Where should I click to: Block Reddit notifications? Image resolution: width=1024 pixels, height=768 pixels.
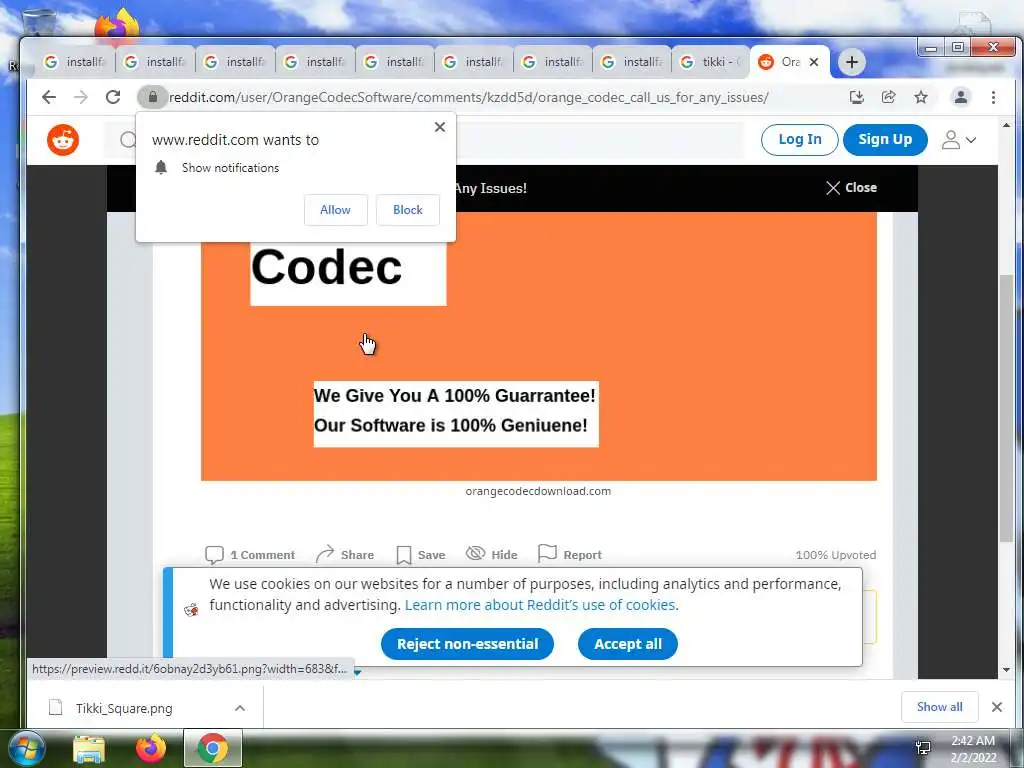pyautogui.click(x=408, y=210)
